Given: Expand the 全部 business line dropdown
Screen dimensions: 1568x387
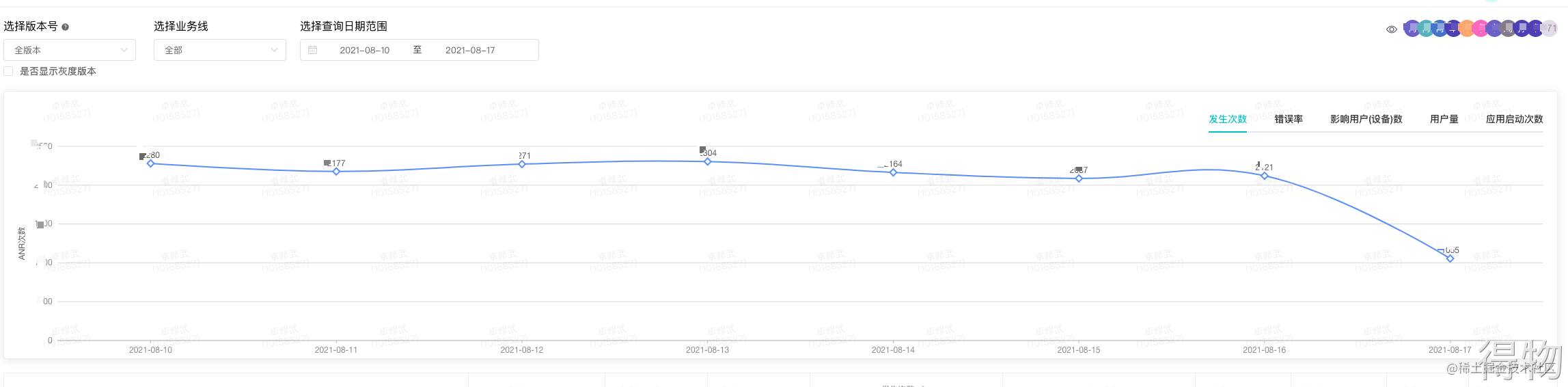Looking at the screenshot, I should (220, 50).
